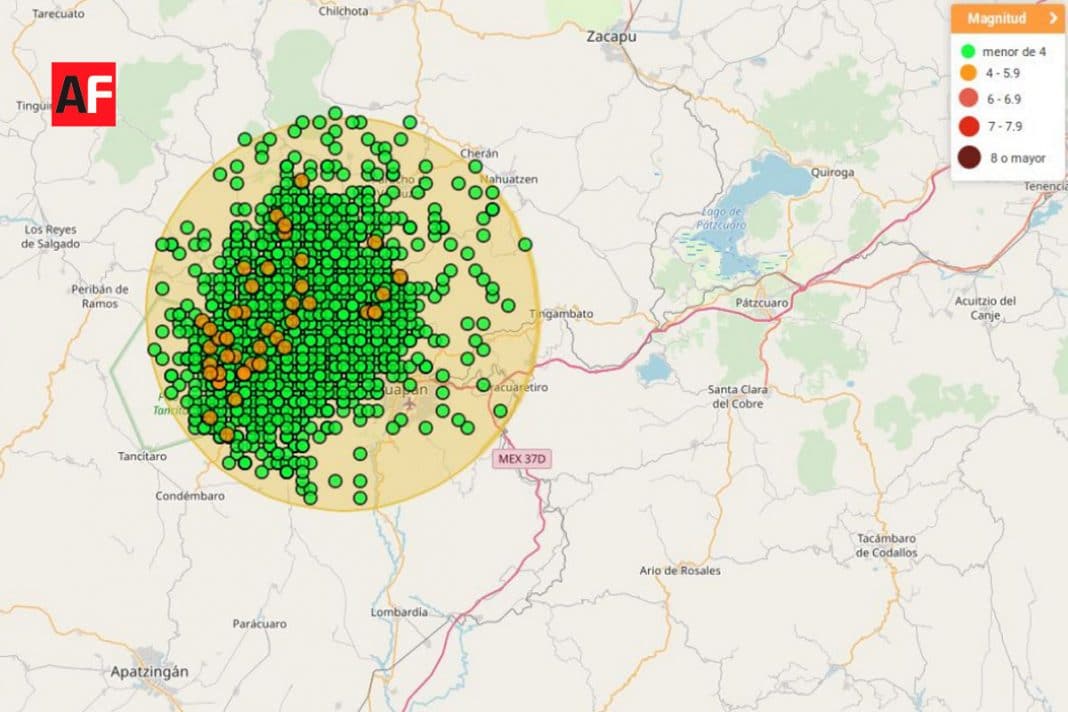Collapse legend using the Magnitud chevron arrow
This screenshot has width=1068, height=712.
(1053, 18)
